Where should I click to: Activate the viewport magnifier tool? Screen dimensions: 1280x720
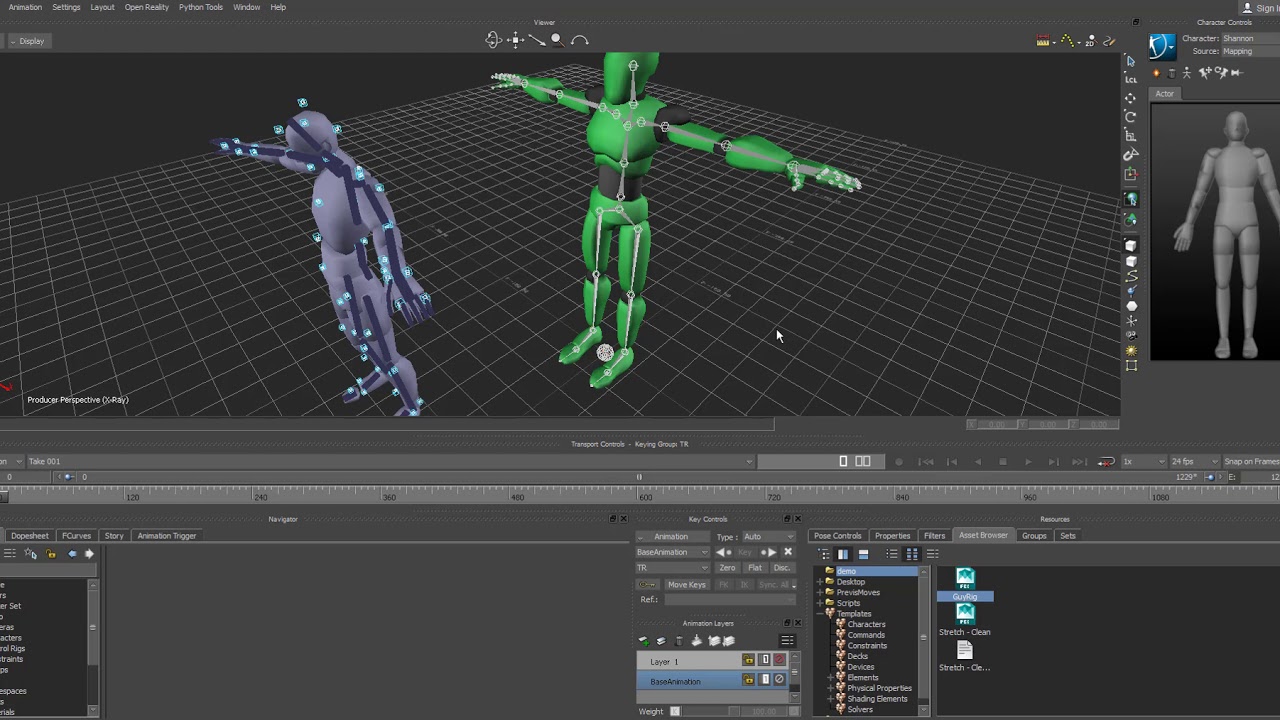(x=556, y=39)
